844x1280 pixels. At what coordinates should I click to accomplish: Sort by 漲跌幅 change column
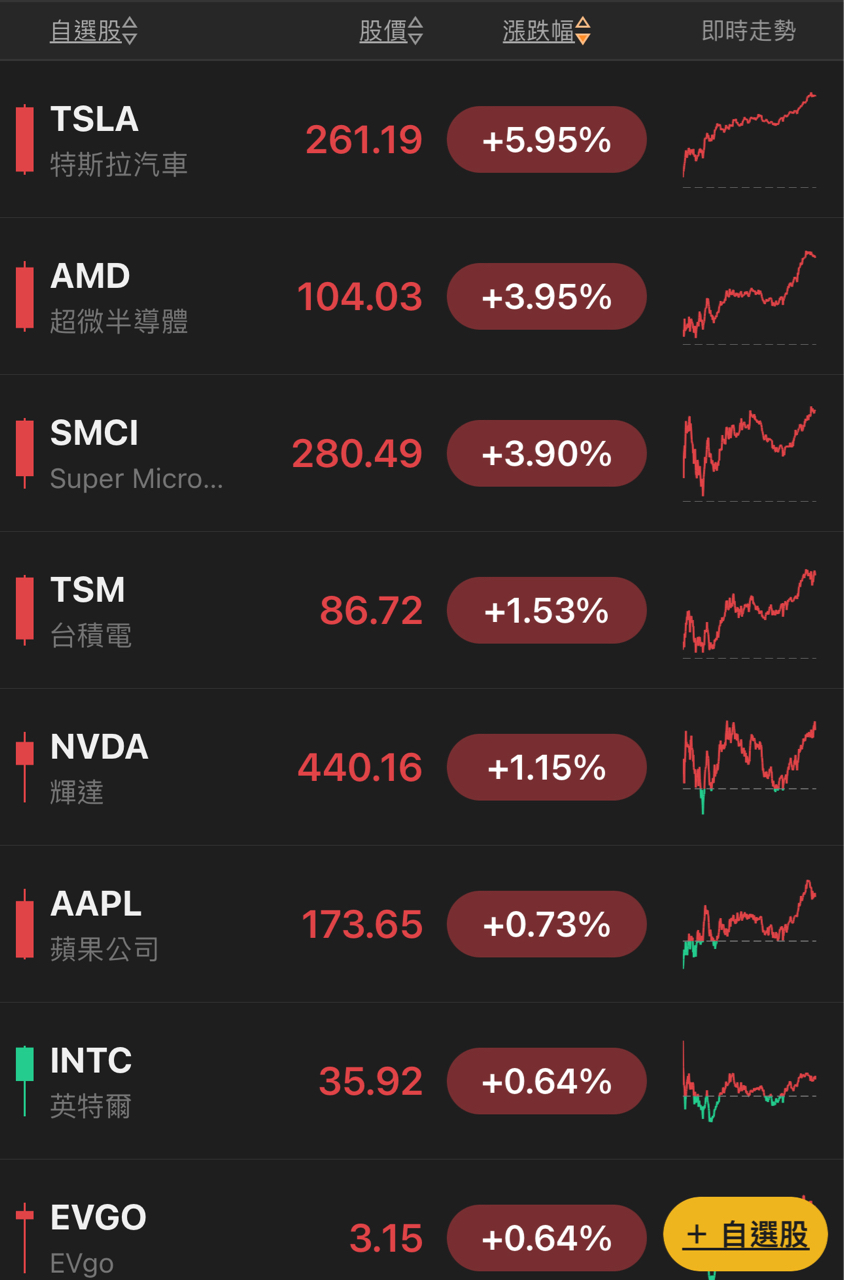point(546,32)
